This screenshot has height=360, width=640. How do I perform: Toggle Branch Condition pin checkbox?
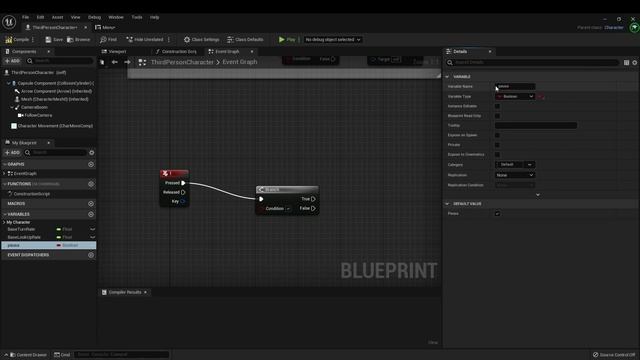(288, 209)
